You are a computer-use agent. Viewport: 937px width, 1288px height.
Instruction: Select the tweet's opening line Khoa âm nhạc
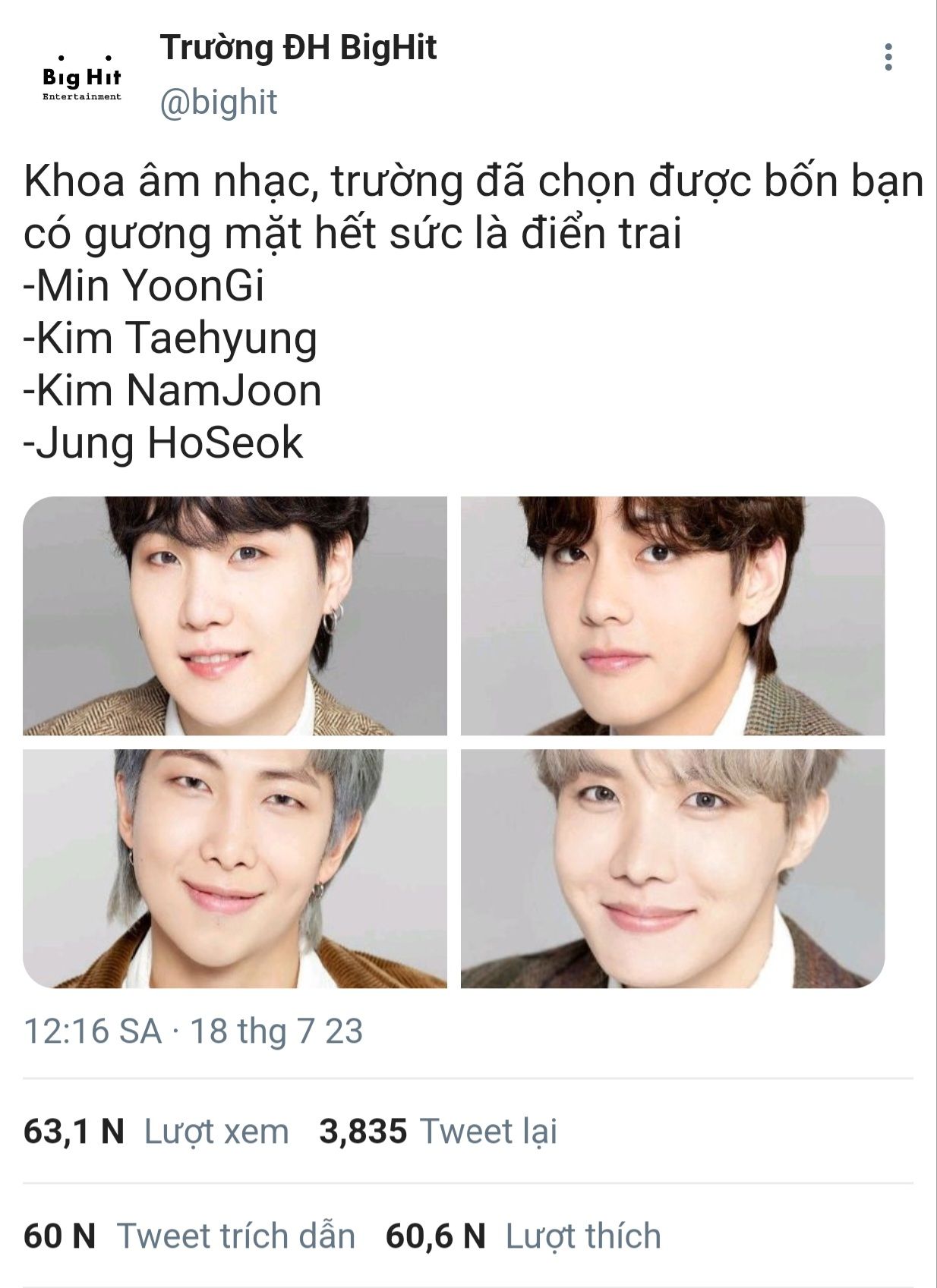coord(473,181)
